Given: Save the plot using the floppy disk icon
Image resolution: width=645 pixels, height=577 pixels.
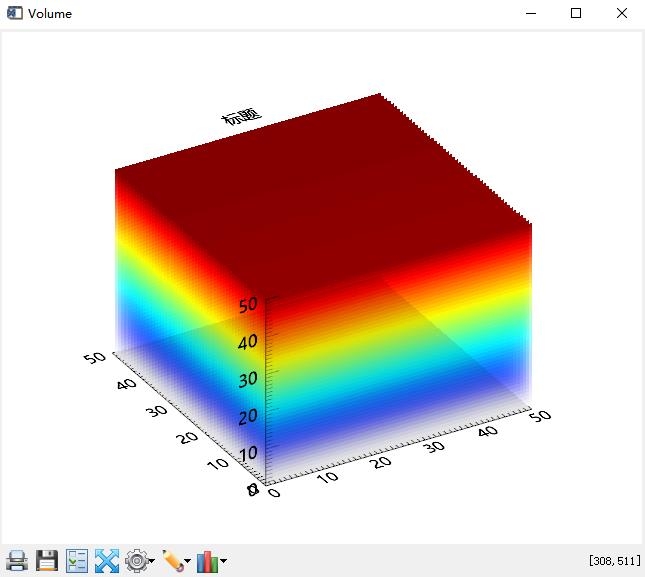Looking at the screenshot, I should coord(47,561).
